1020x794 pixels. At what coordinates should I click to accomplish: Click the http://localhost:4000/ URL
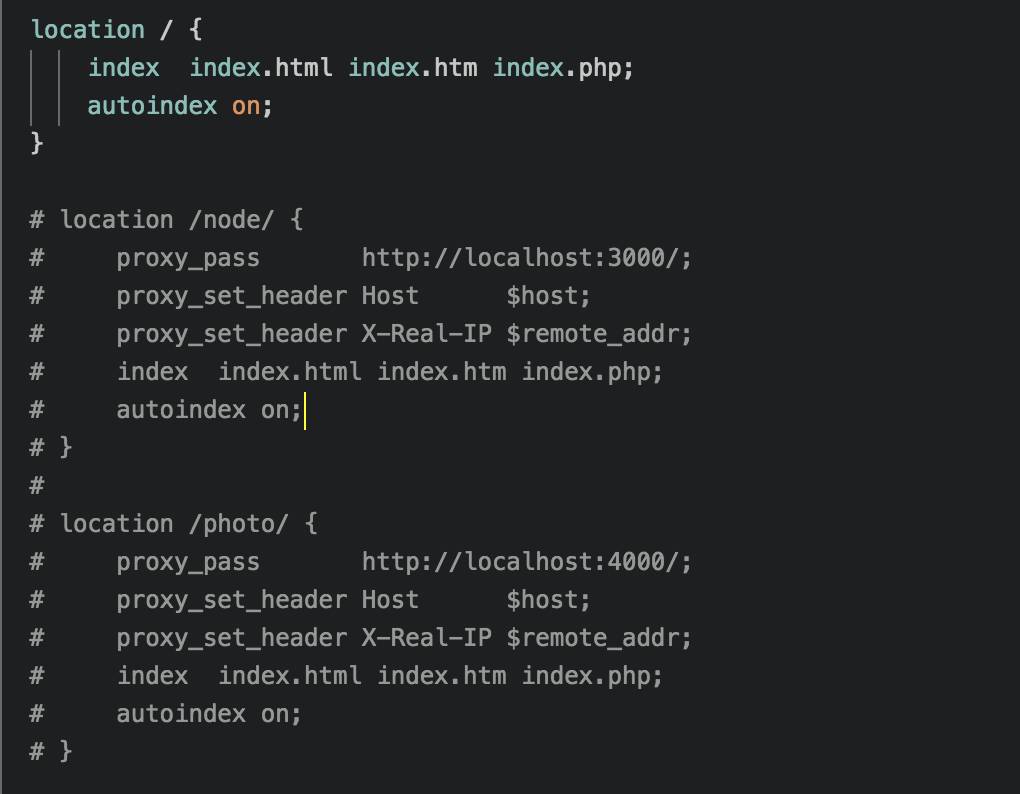point(526,561)
